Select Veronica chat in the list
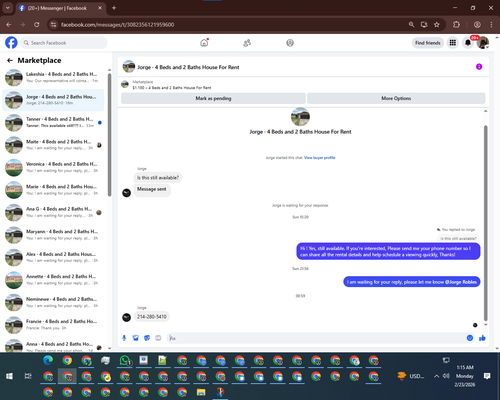Screen dimensions: 500x400 [53, 167]
